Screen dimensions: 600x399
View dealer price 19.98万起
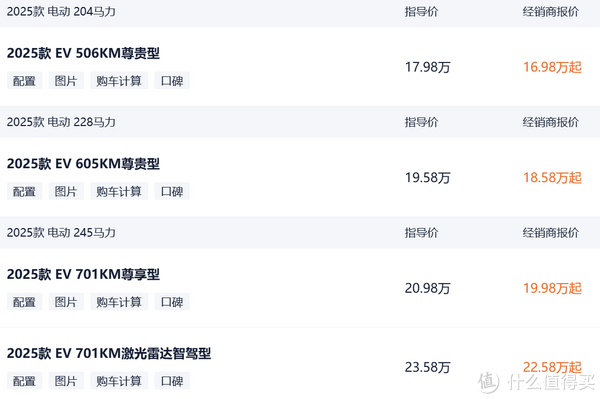pyautogui.click(x=552, y=288)
